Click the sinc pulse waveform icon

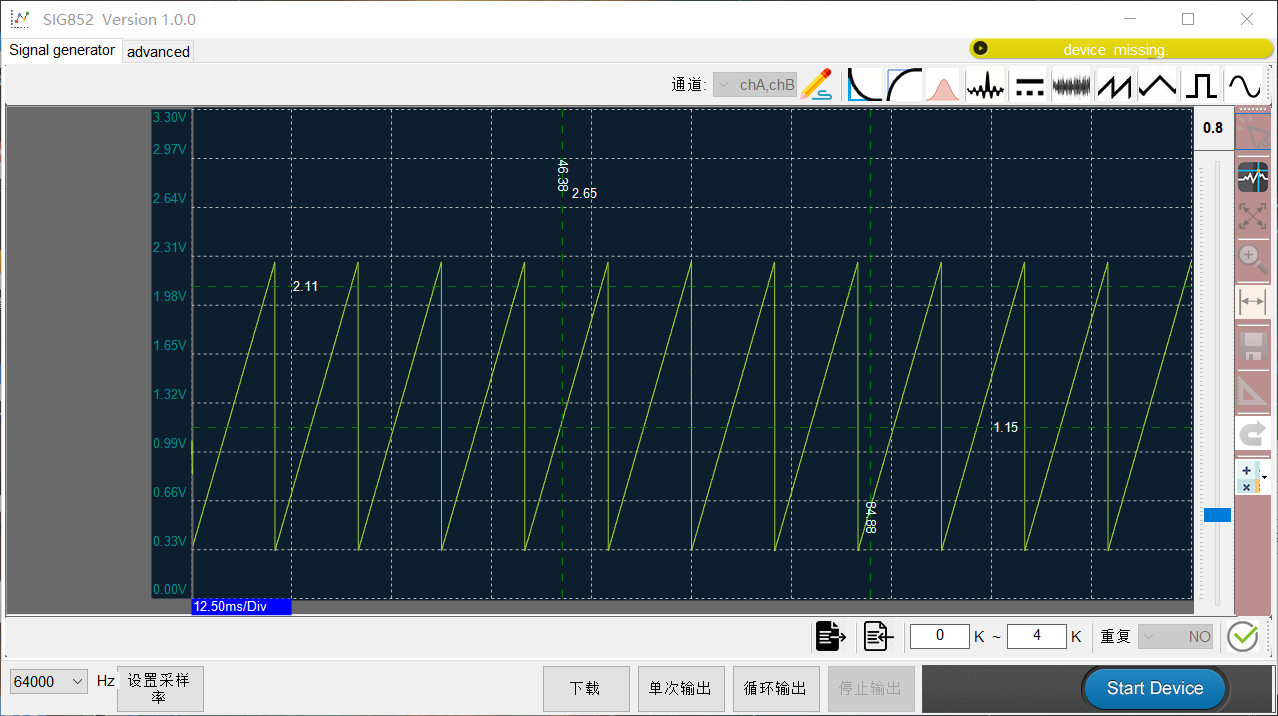tap(985, 85)
